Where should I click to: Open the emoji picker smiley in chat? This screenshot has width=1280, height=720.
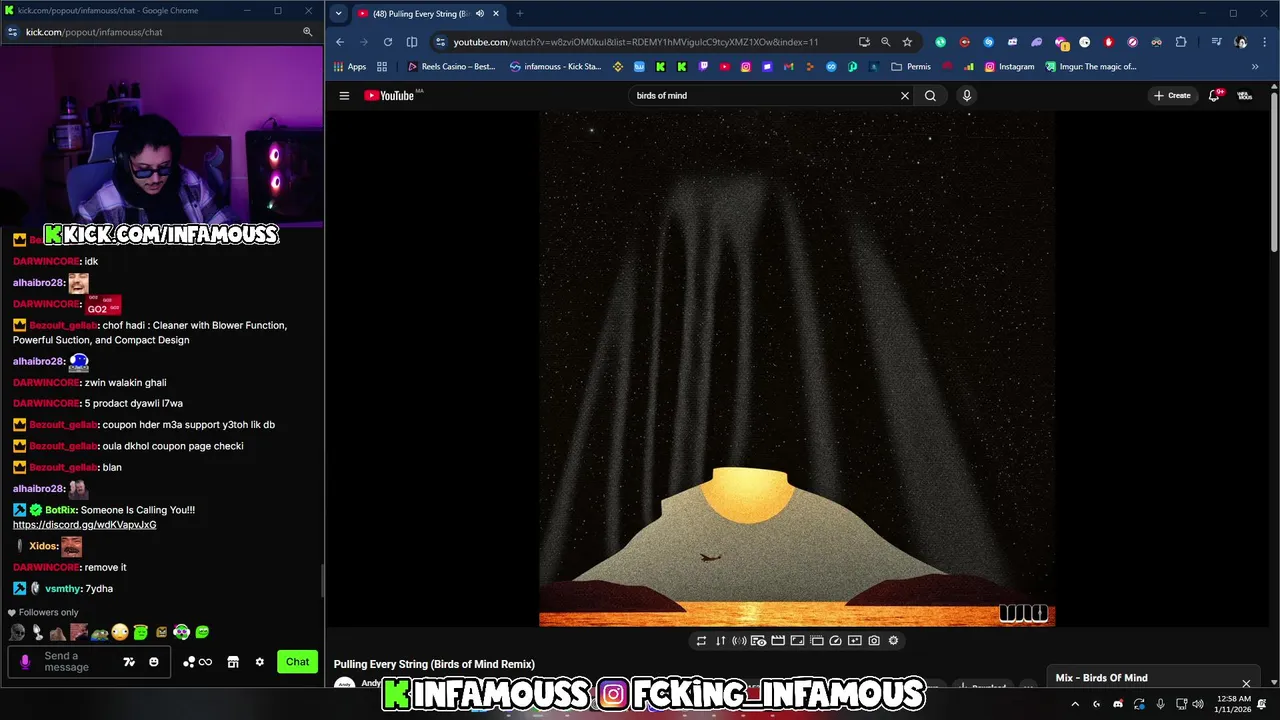pos(154,662)
